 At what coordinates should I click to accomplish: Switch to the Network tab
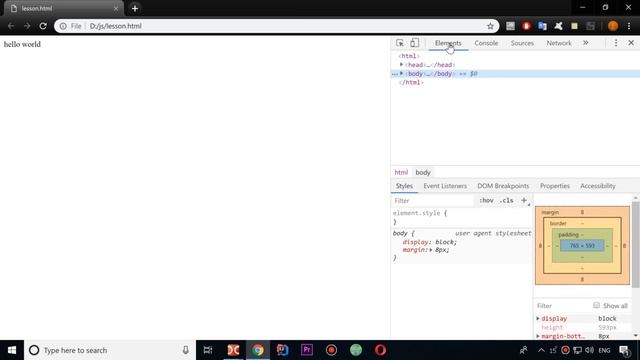pyautogui.click(x=559, y=43)
